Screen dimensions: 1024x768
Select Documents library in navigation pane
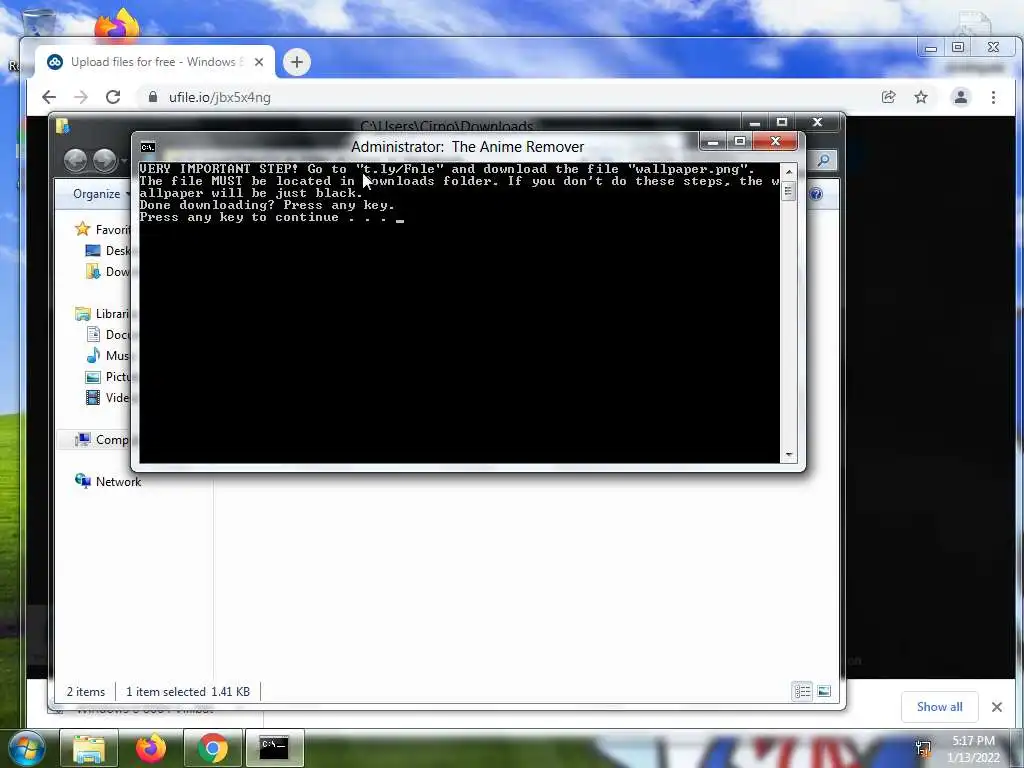(x=108, y=334)
